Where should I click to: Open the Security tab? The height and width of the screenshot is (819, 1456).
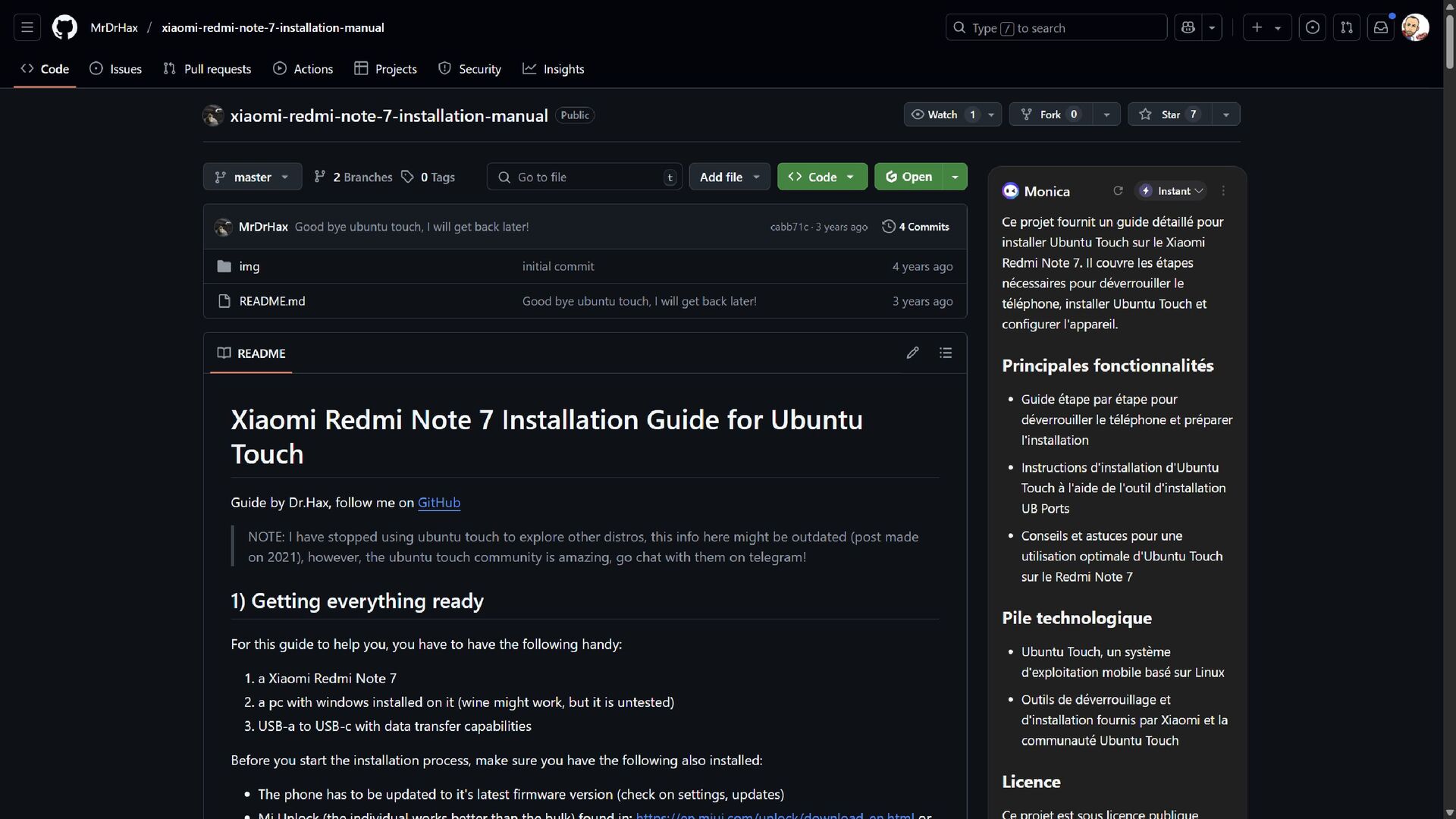(x=469, y=69)
